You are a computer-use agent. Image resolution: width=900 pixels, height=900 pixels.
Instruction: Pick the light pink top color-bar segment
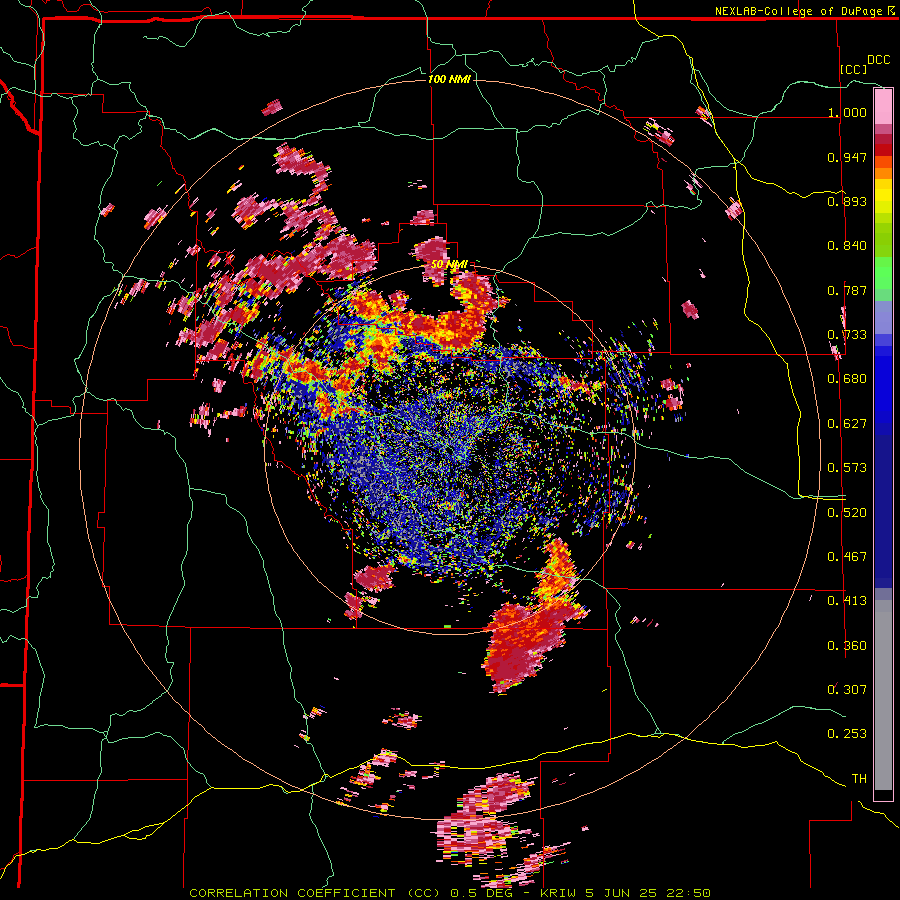click(883, 107)
